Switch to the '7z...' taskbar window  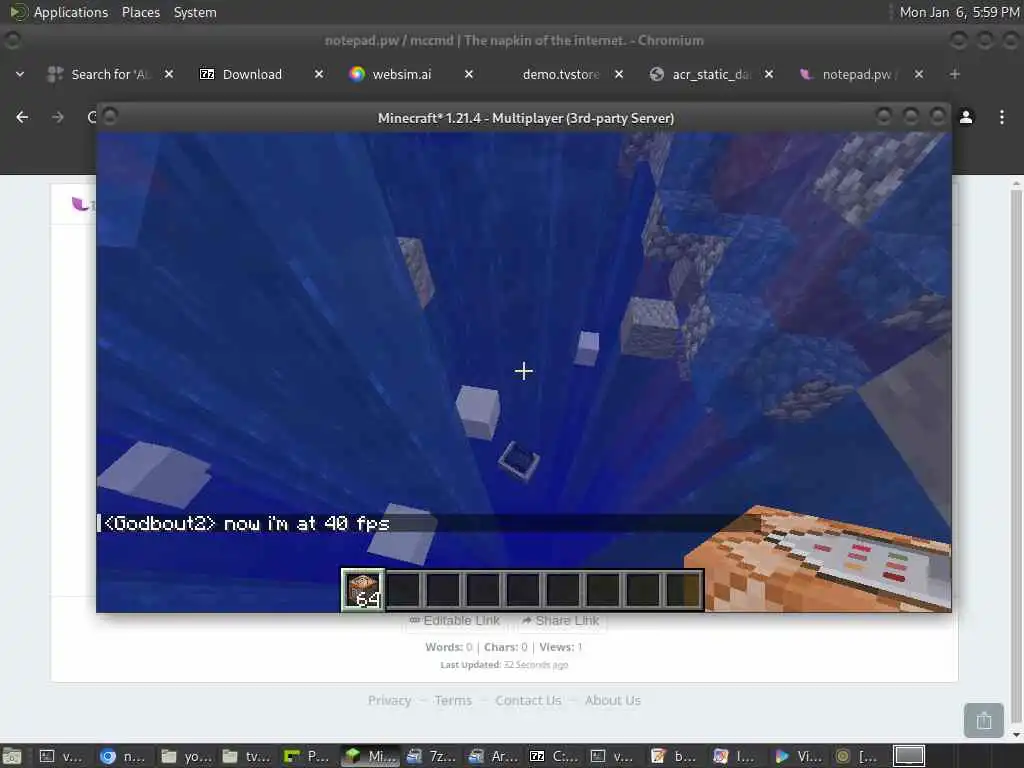tap(431, 756)
